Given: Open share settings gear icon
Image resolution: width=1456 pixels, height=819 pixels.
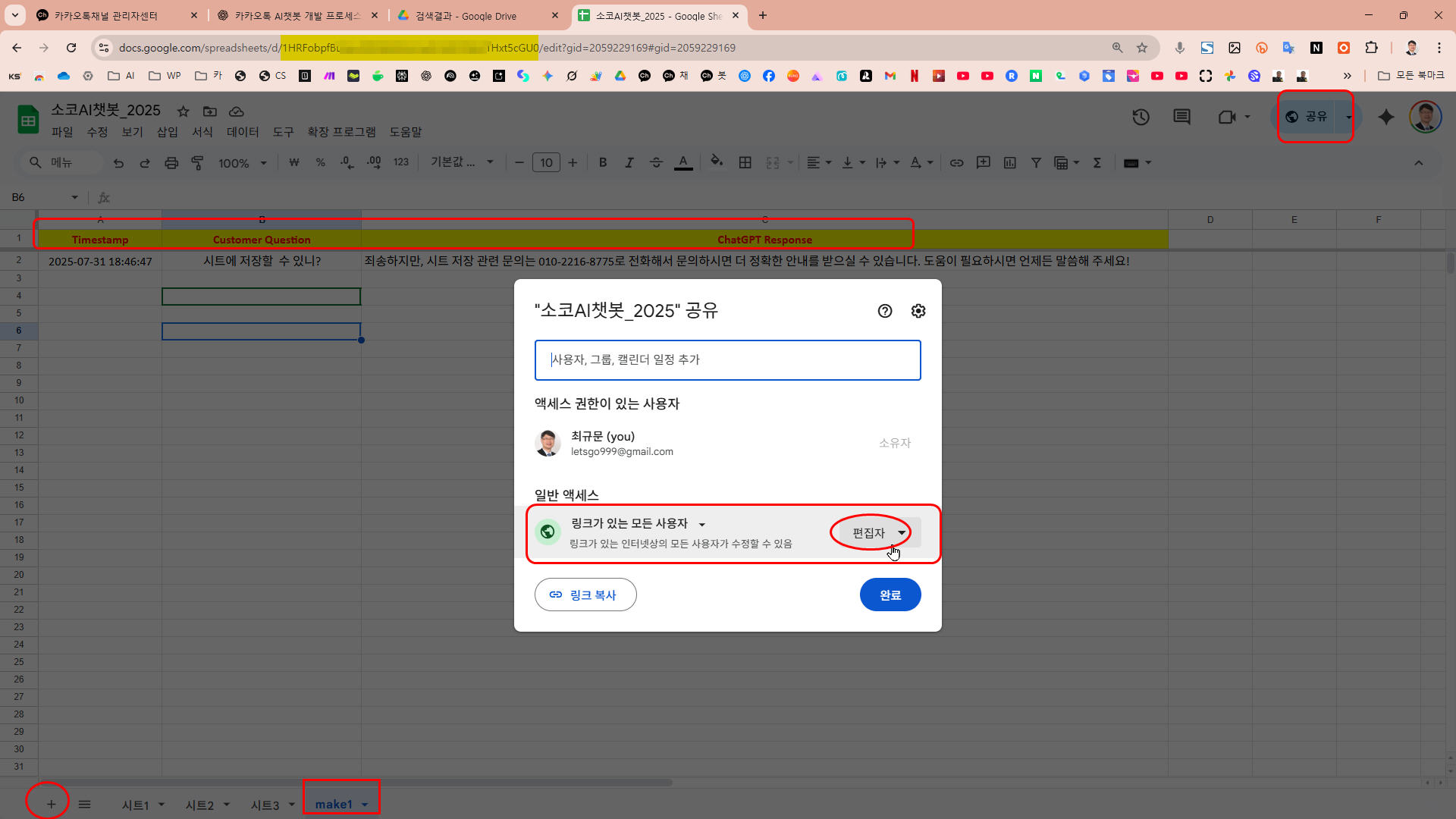Looking at the screenshot, I should [918, 311].
